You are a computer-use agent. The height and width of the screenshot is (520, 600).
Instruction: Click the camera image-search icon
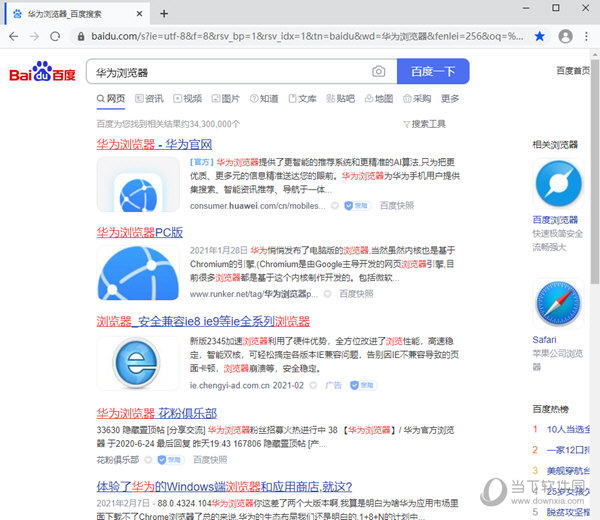pyautogui.click(x=378, y=71)
